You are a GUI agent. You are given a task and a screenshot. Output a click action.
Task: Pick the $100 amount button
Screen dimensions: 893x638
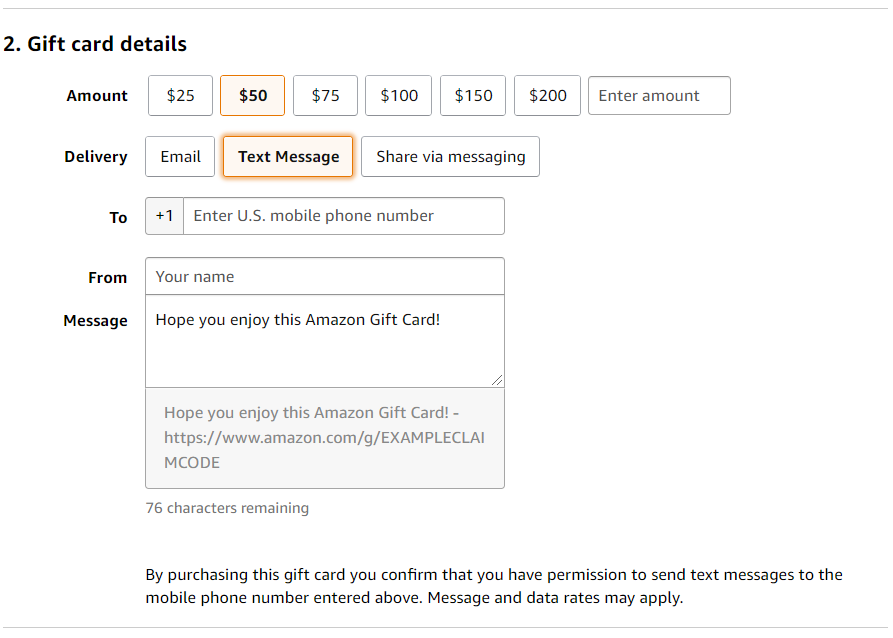[398, 95]
